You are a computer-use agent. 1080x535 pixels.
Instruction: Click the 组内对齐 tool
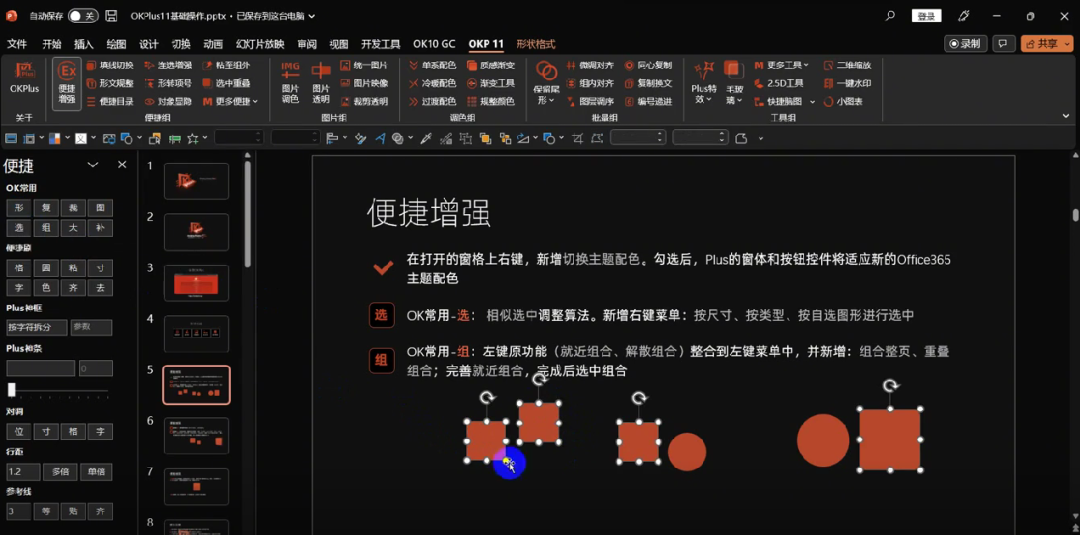pos(590,83)
